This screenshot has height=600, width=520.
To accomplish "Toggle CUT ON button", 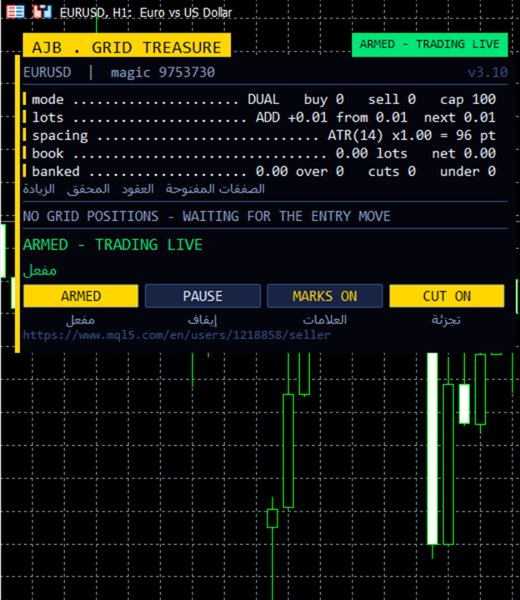I will pos(447,296).
